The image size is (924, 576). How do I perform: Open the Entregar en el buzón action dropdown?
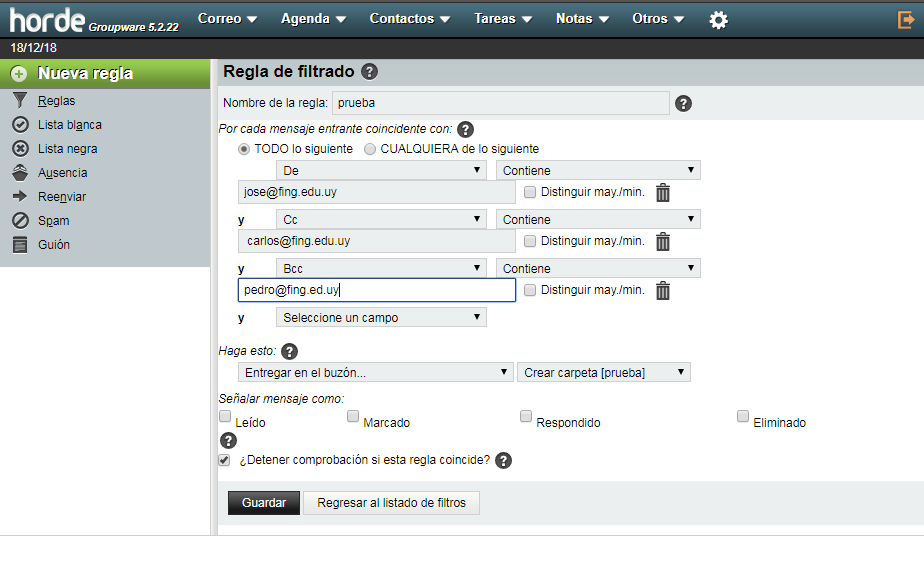(x=376, y=372)
